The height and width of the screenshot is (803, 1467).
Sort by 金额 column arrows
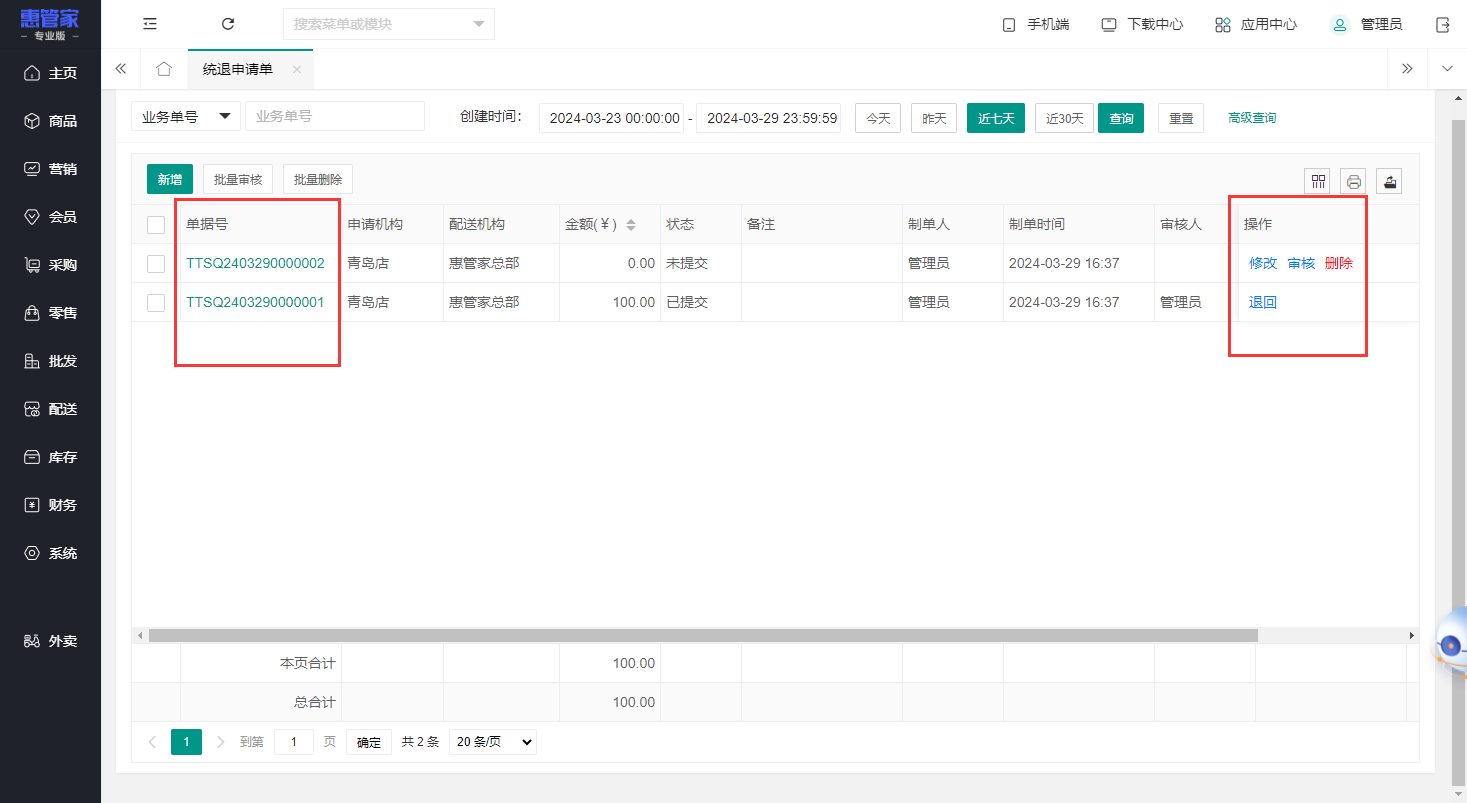click(x=631, y=225)
